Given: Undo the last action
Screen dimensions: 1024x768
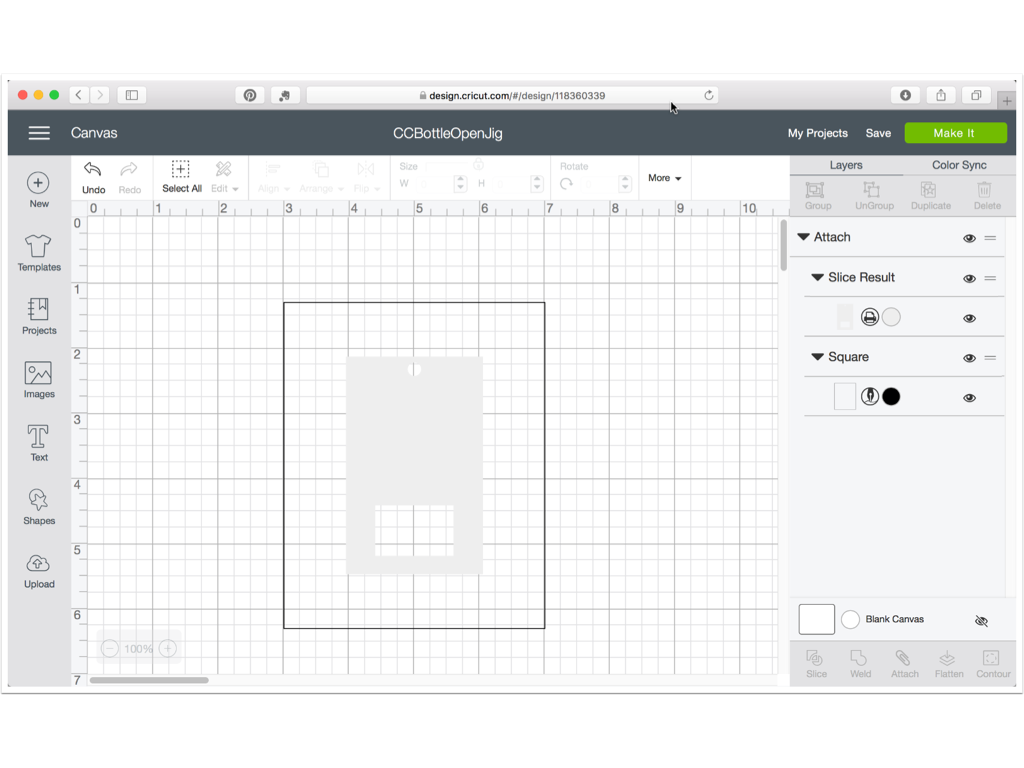Looking at the screenshot, I should pyautogui.click(x=93, y=178).
